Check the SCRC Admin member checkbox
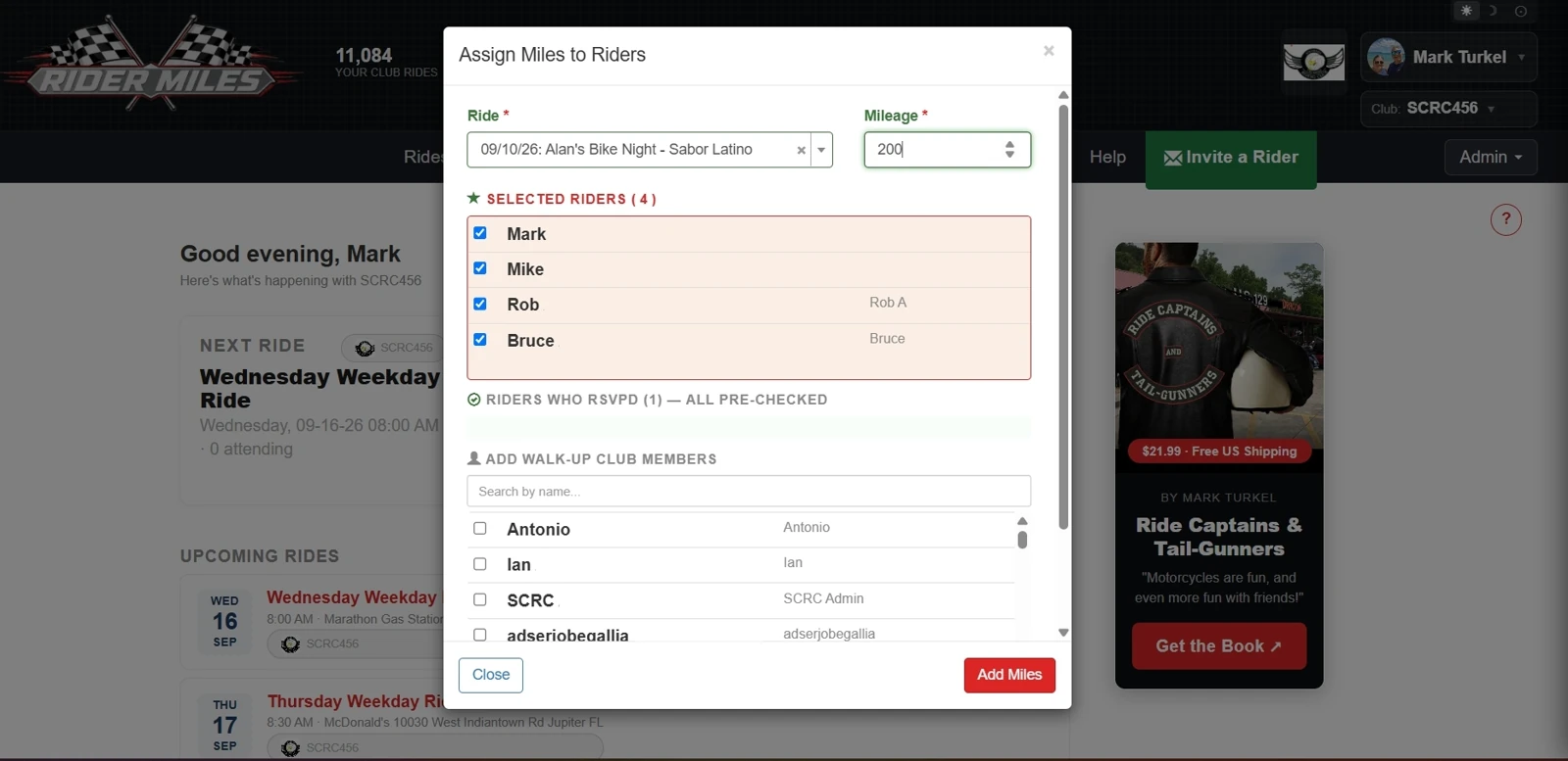 [x=480, y=599]
